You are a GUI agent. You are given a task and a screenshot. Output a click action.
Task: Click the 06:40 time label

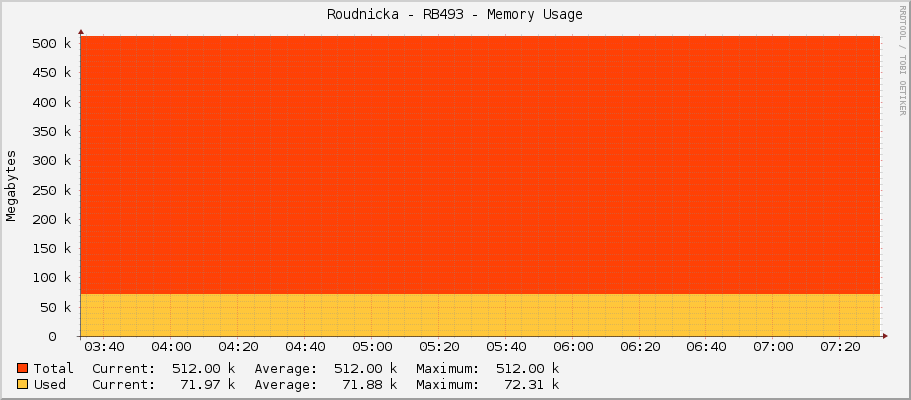pos(706,347)
